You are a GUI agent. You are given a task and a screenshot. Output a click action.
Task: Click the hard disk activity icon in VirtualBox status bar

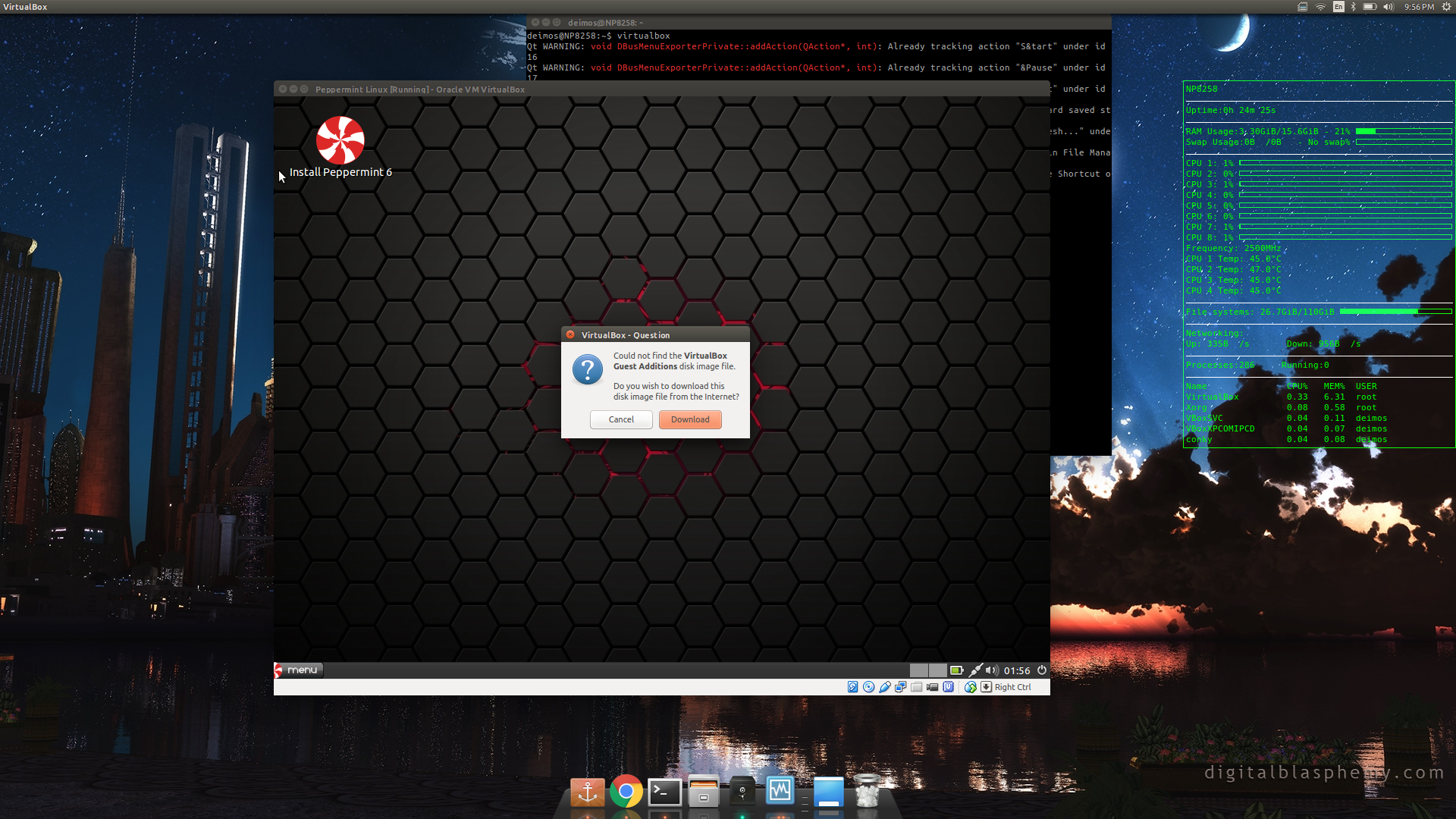tap(852, 687)
